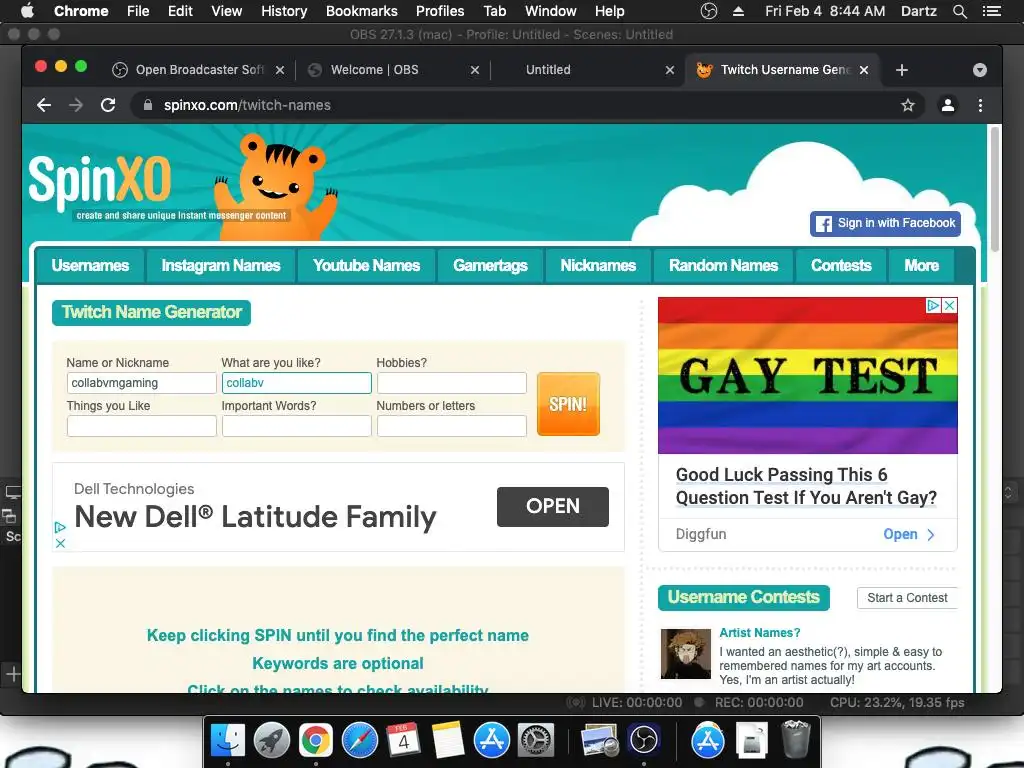Open Control Center icon in menu bar

[992, 11]
